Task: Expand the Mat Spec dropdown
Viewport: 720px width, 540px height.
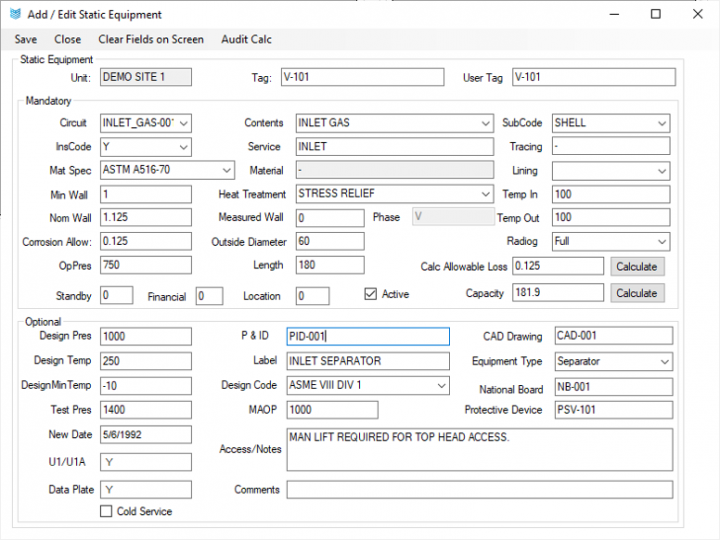Action: coord(226,170)
